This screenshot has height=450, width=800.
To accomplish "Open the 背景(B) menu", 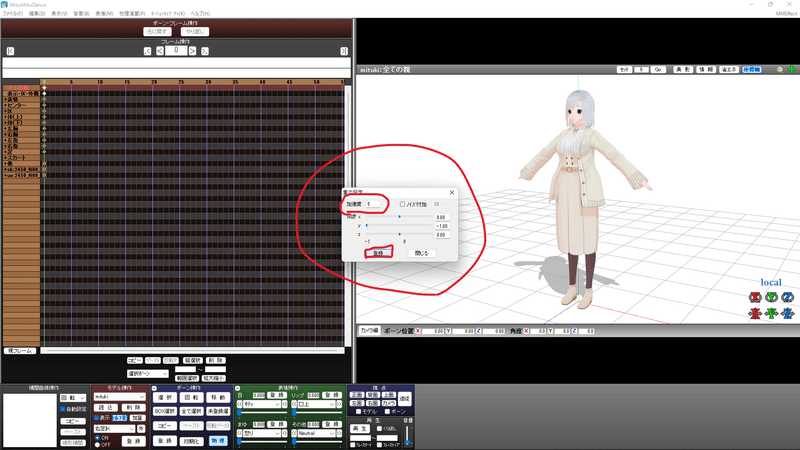I will 81,13.
